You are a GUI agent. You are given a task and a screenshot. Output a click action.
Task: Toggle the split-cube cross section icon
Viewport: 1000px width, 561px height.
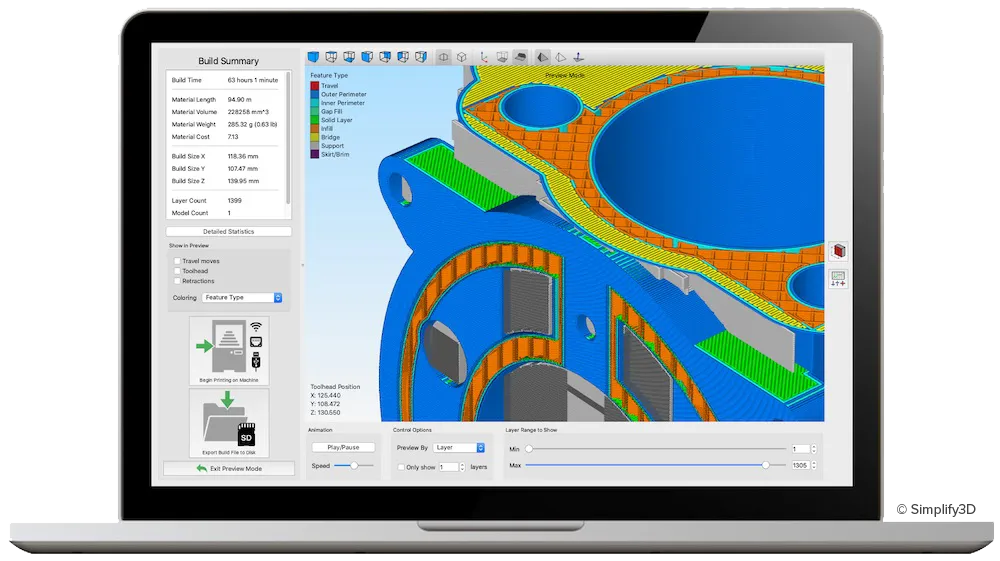(x=443, y=57)
